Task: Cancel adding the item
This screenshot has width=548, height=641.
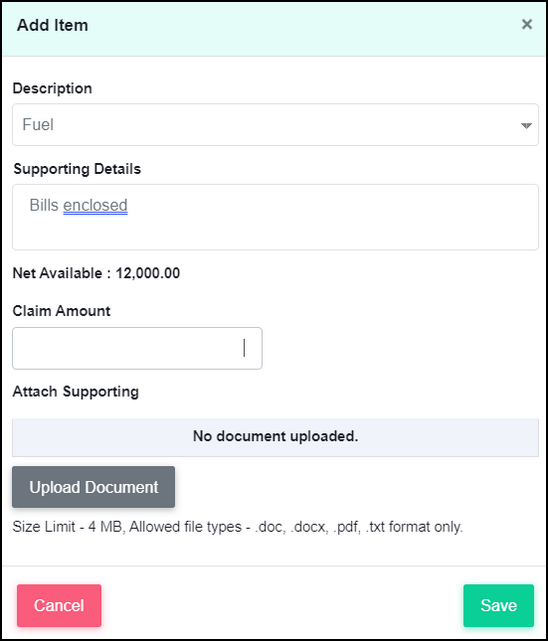Action: (59, 605)
